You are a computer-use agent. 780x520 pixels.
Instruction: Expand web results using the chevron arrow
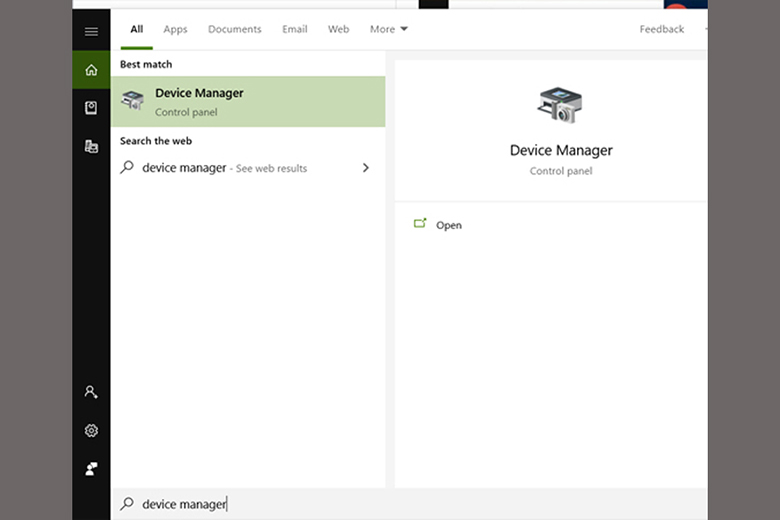pyautogui.click(x=365, y=168)
